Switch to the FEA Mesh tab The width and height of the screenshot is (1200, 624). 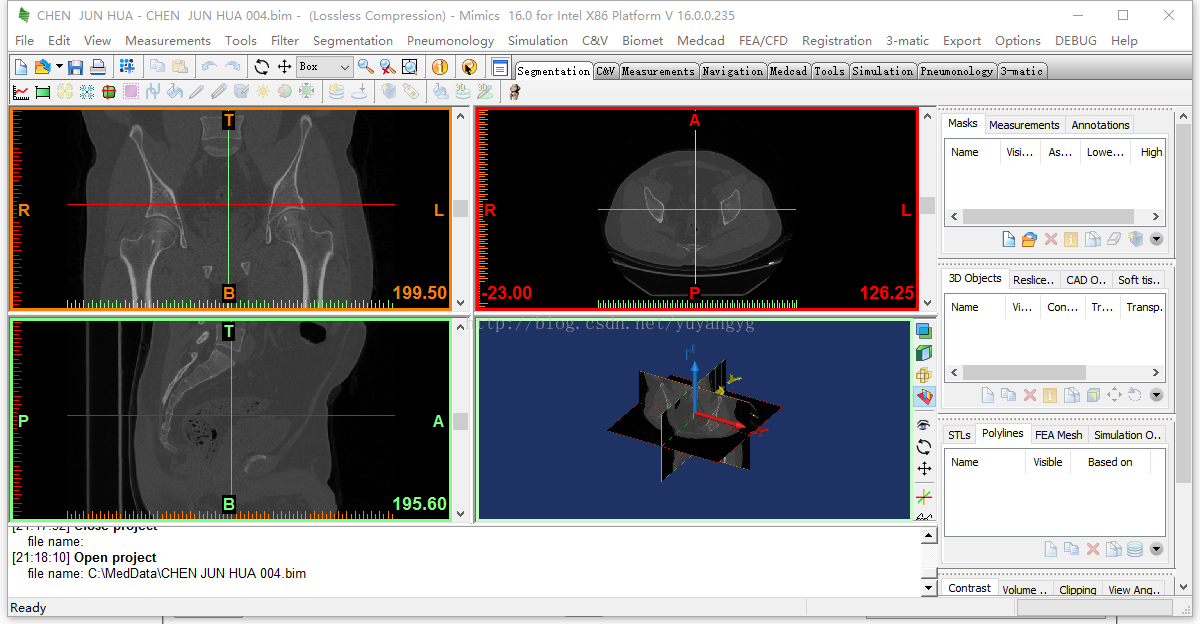click(1058, 434)
